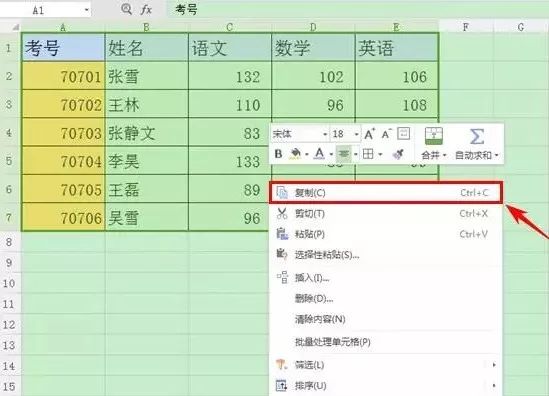This screenshot has width=549, height=396.
Task: Select column G header
Action: click(x=521, y=27)
